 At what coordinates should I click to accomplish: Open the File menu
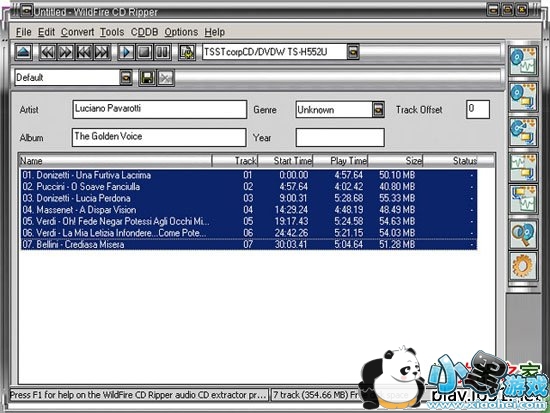[24, 32]
